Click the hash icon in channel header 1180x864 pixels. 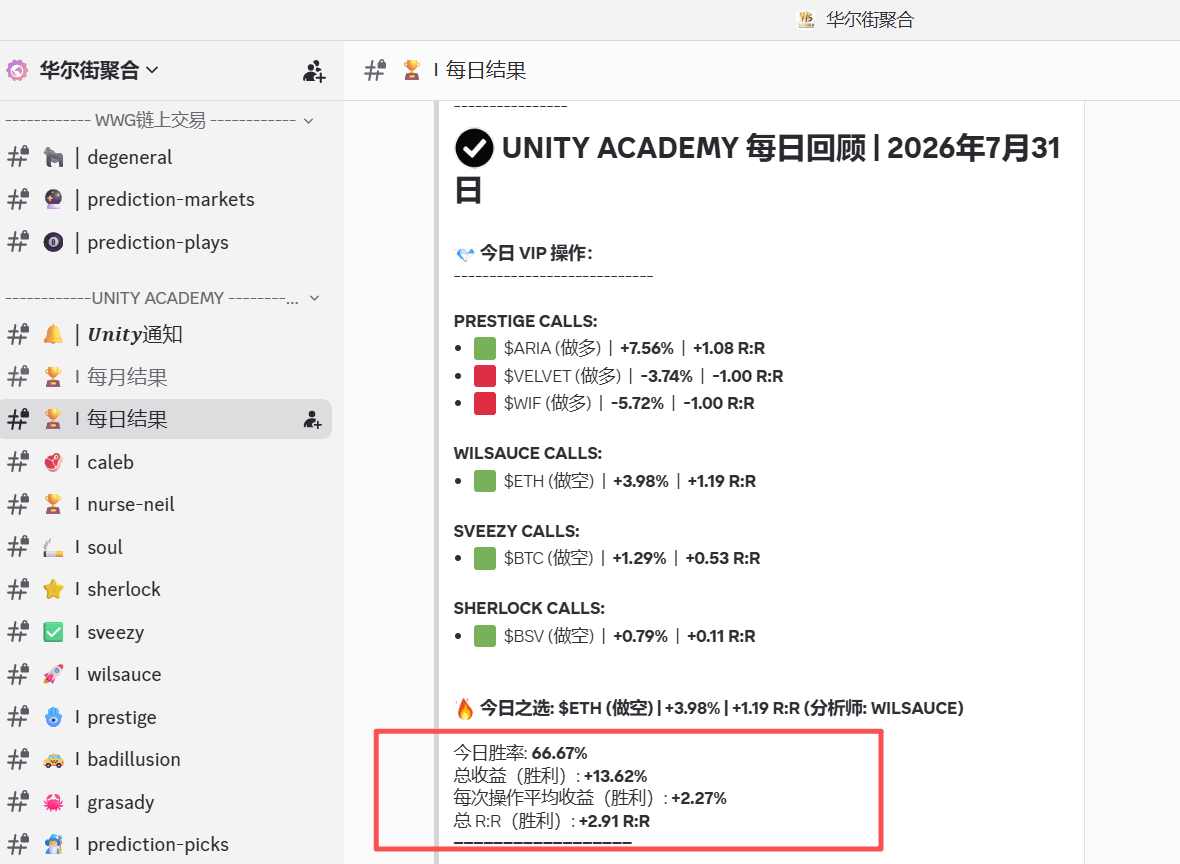pos(375,70)
